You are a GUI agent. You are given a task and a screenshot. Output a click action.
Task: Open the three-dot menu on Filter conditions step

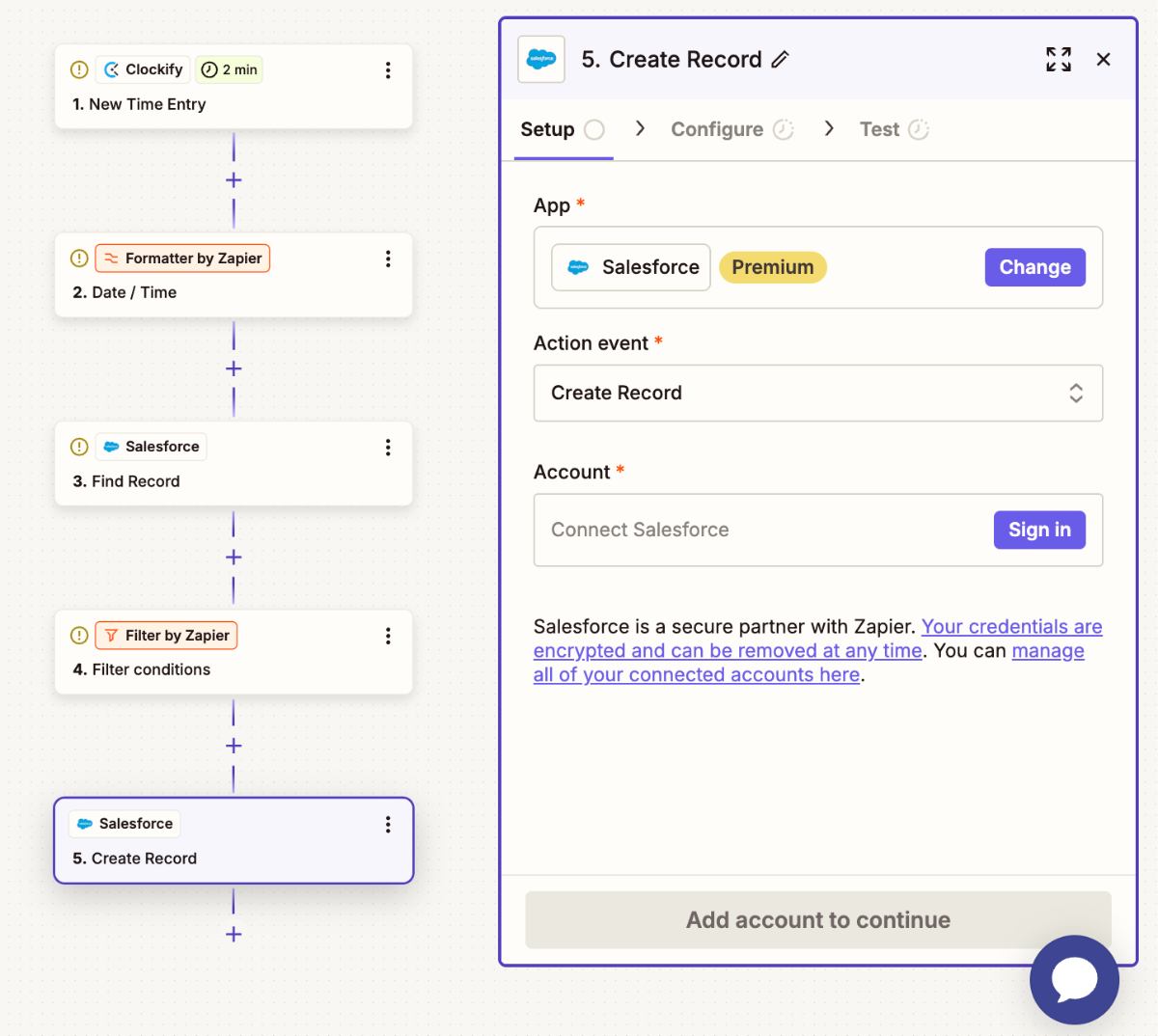tap(388, 636)
